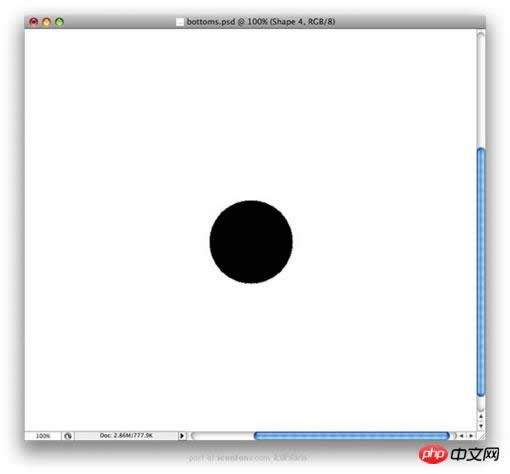Image resolution: width=510 pixels, height=474 pixels.
Task: Click the scroll-down arrow on vertical scrollbar
Action: click(481, 426)
